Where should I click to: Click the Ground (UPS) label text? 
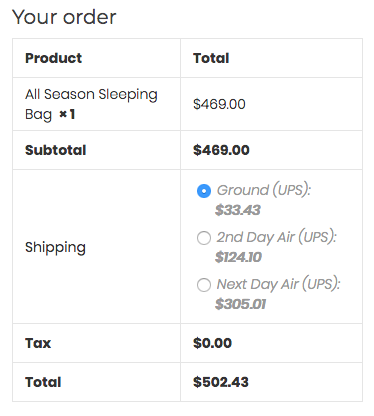tap(264, 190)
